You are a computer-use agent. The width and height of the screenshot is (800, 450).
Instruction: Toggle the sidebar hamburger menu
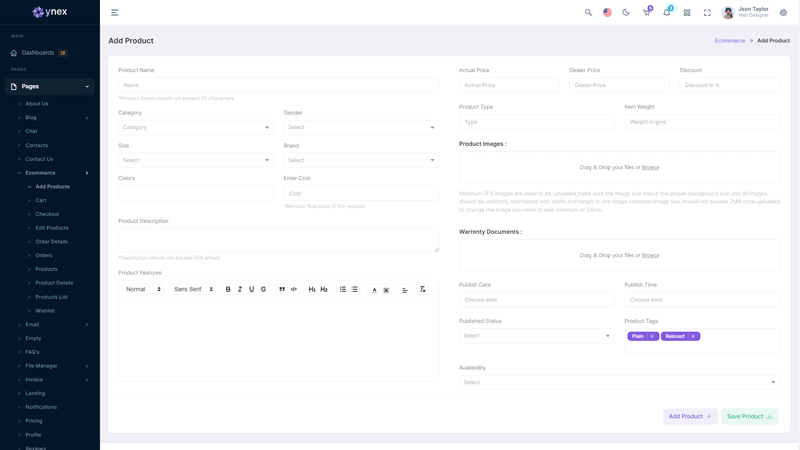115,13
